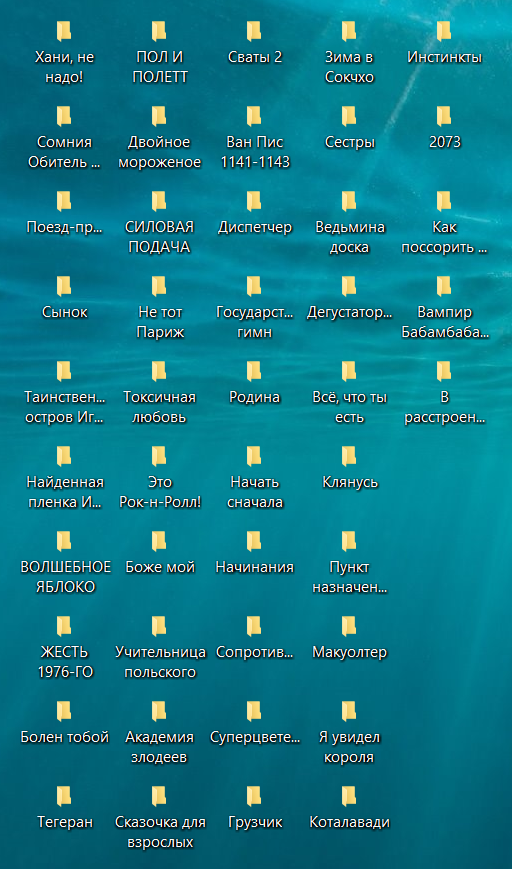This screenshot has height=869, width=512.
Task: Click the 'Вампир Бабамбаба...' folder icon
Action: click(x=444, y=287)
